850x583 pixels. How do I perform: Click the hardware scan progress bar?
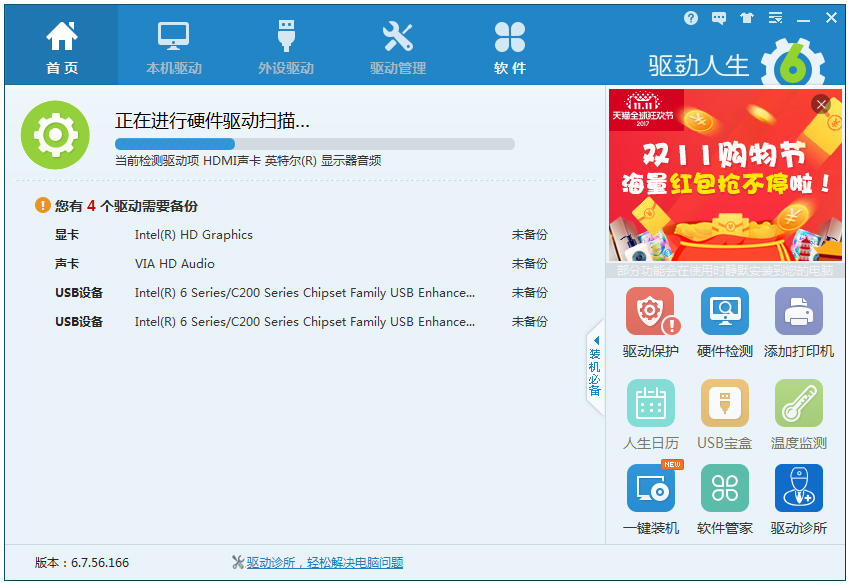coord(314,144)
